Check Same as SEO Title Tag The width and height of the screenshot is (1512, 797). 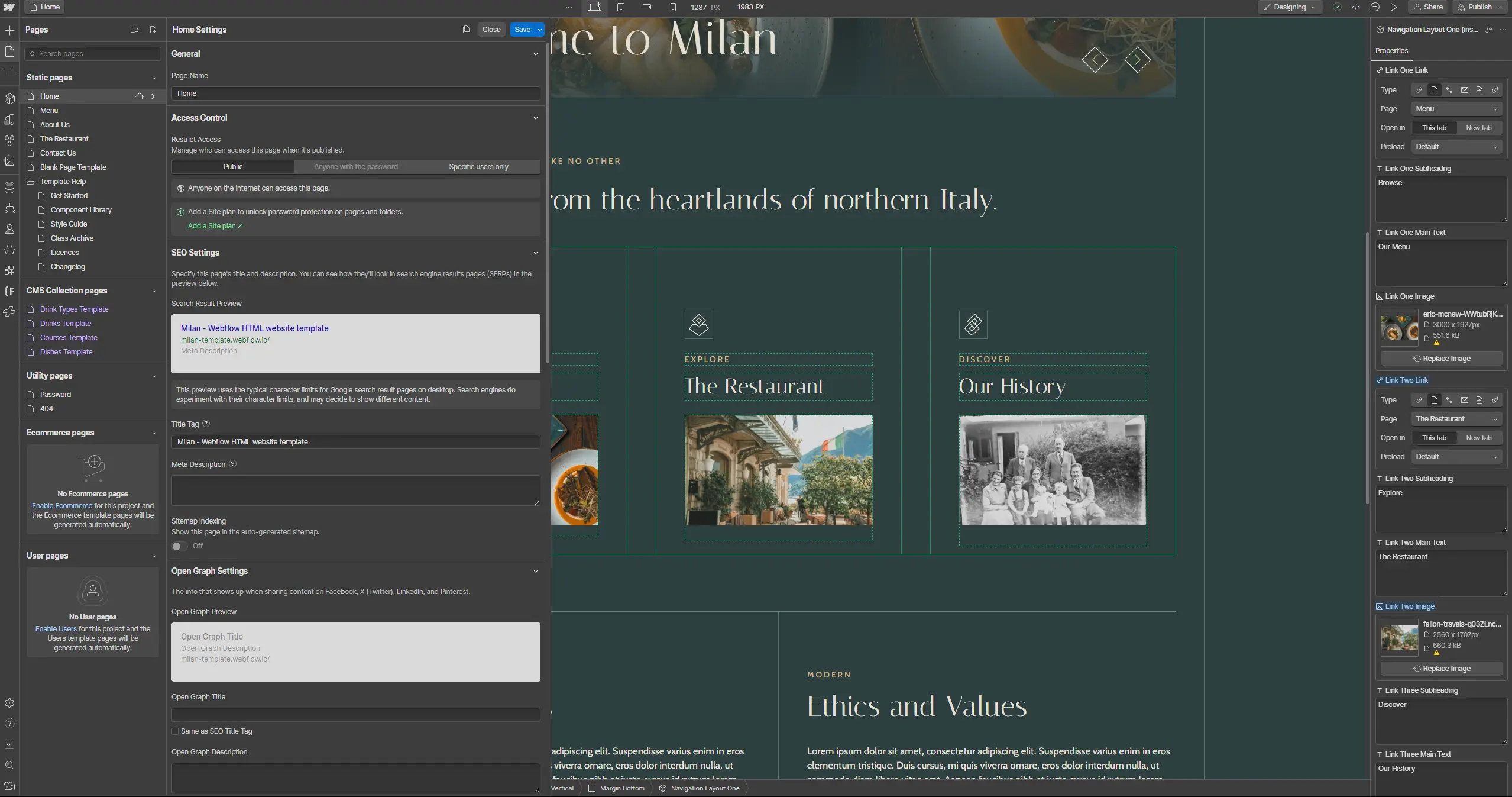point(175,731)
